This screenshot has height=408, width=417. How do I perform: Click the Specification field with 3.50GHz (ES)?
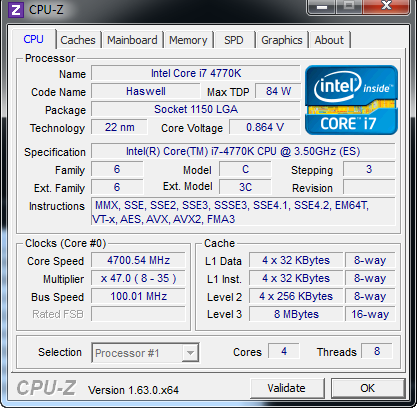point(243,151)
